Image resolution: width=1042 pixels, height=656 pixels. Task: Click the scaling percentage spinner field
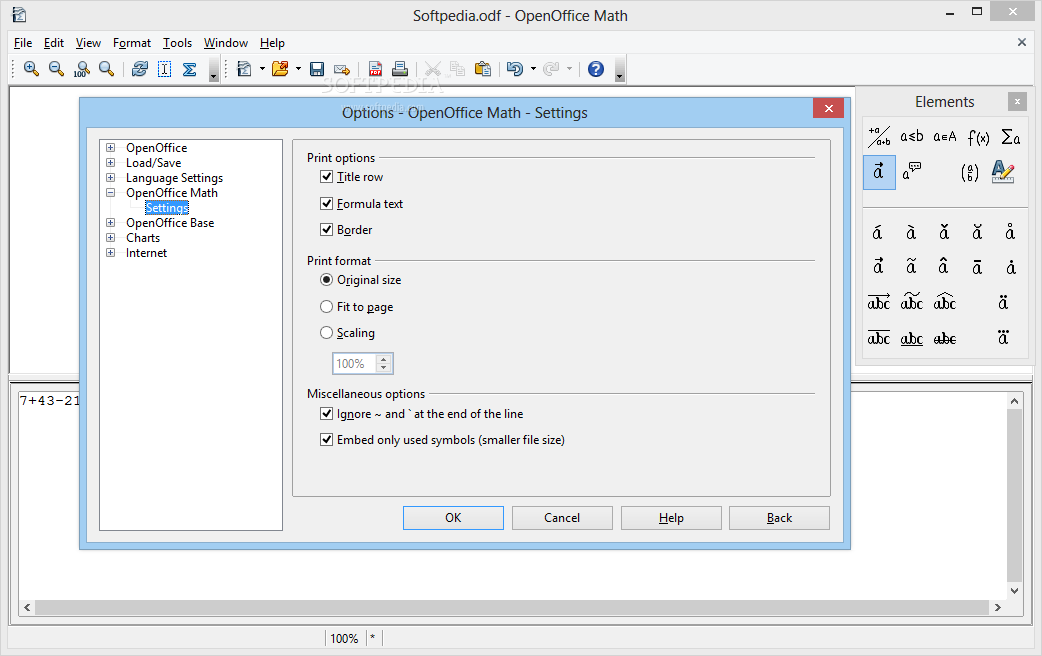pyautogui.click(x=363, y=364)
